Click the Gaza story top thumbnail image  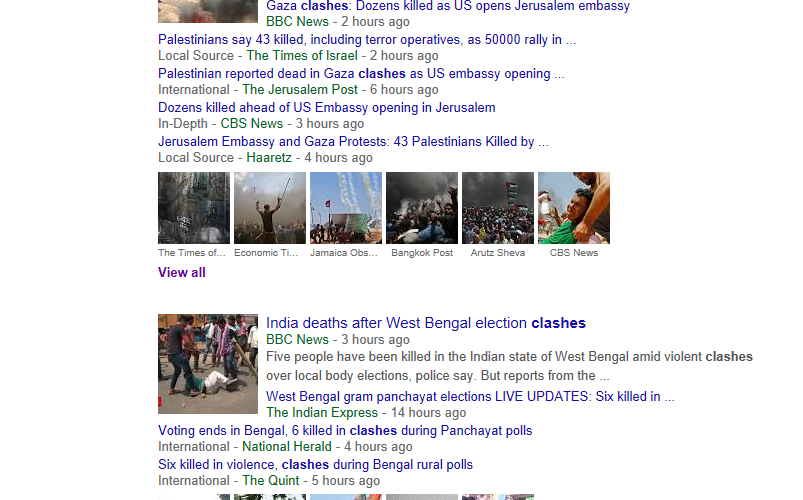(x=208, y=11)
